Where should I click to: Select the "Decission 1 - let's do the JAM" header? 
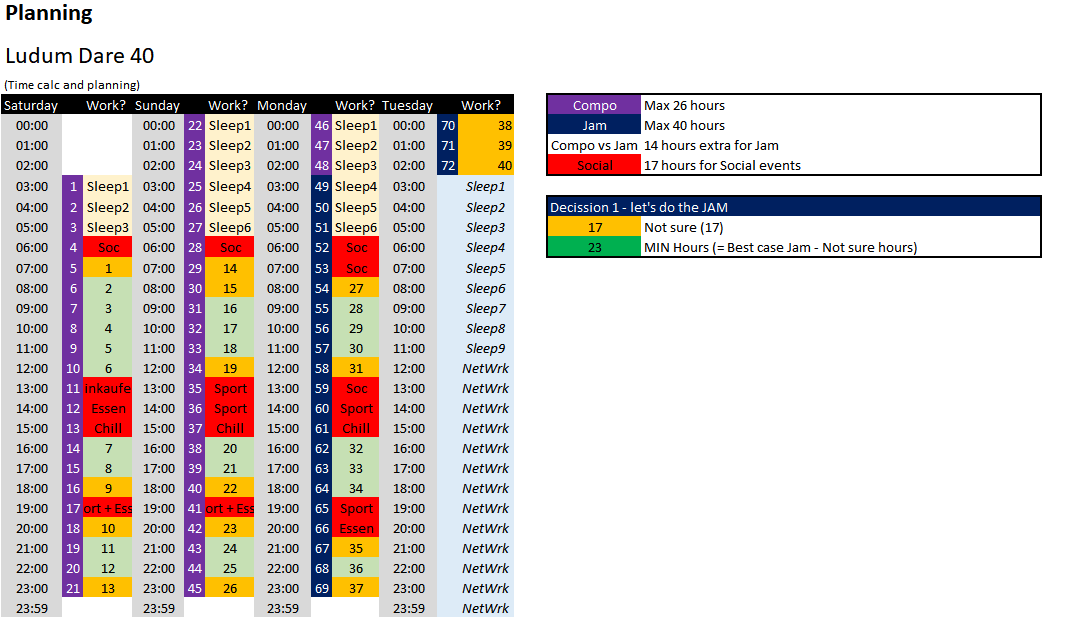point(793,207)
